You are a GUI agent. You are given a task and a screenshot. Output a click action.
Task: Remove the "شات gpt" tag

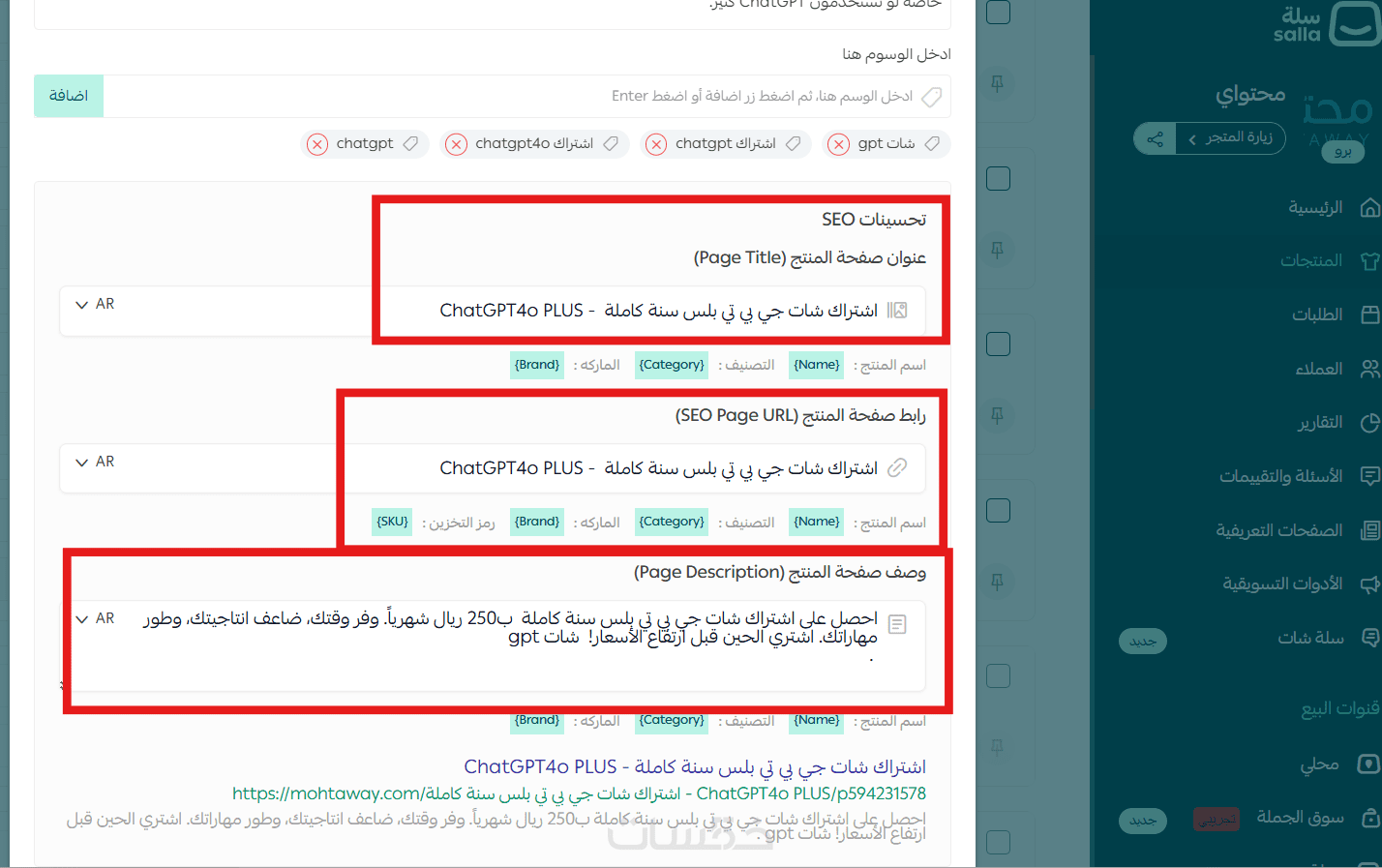point(839,144)
